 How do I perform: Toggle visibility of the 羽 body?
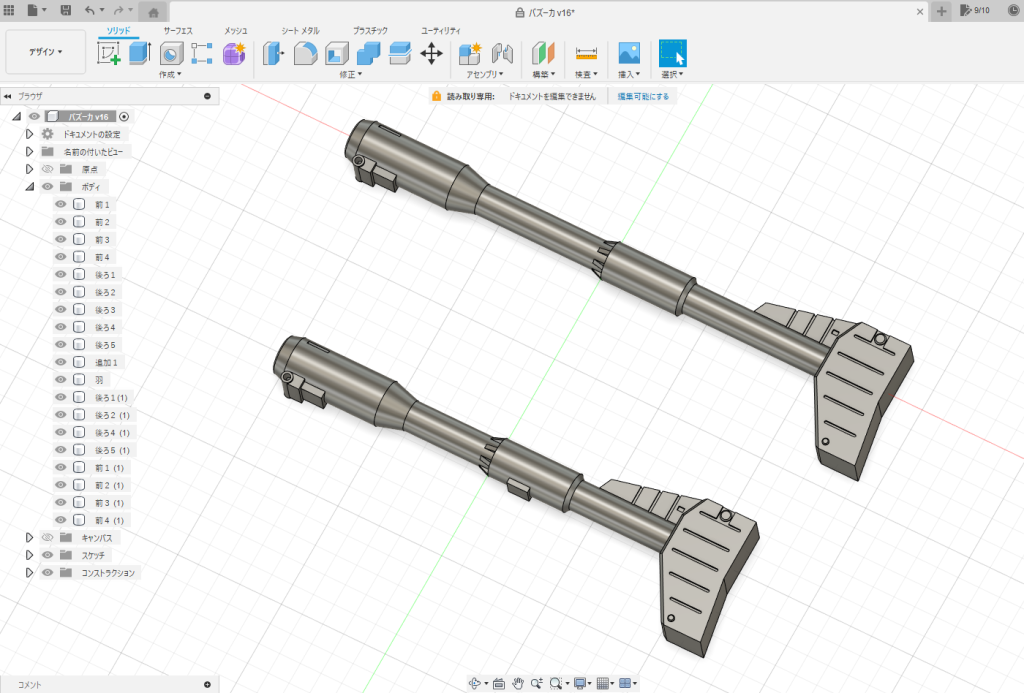tap(60, 380)
